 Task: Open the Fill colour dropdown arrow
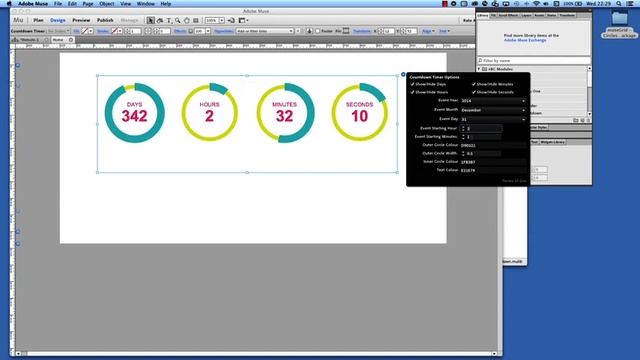[91, 31]
